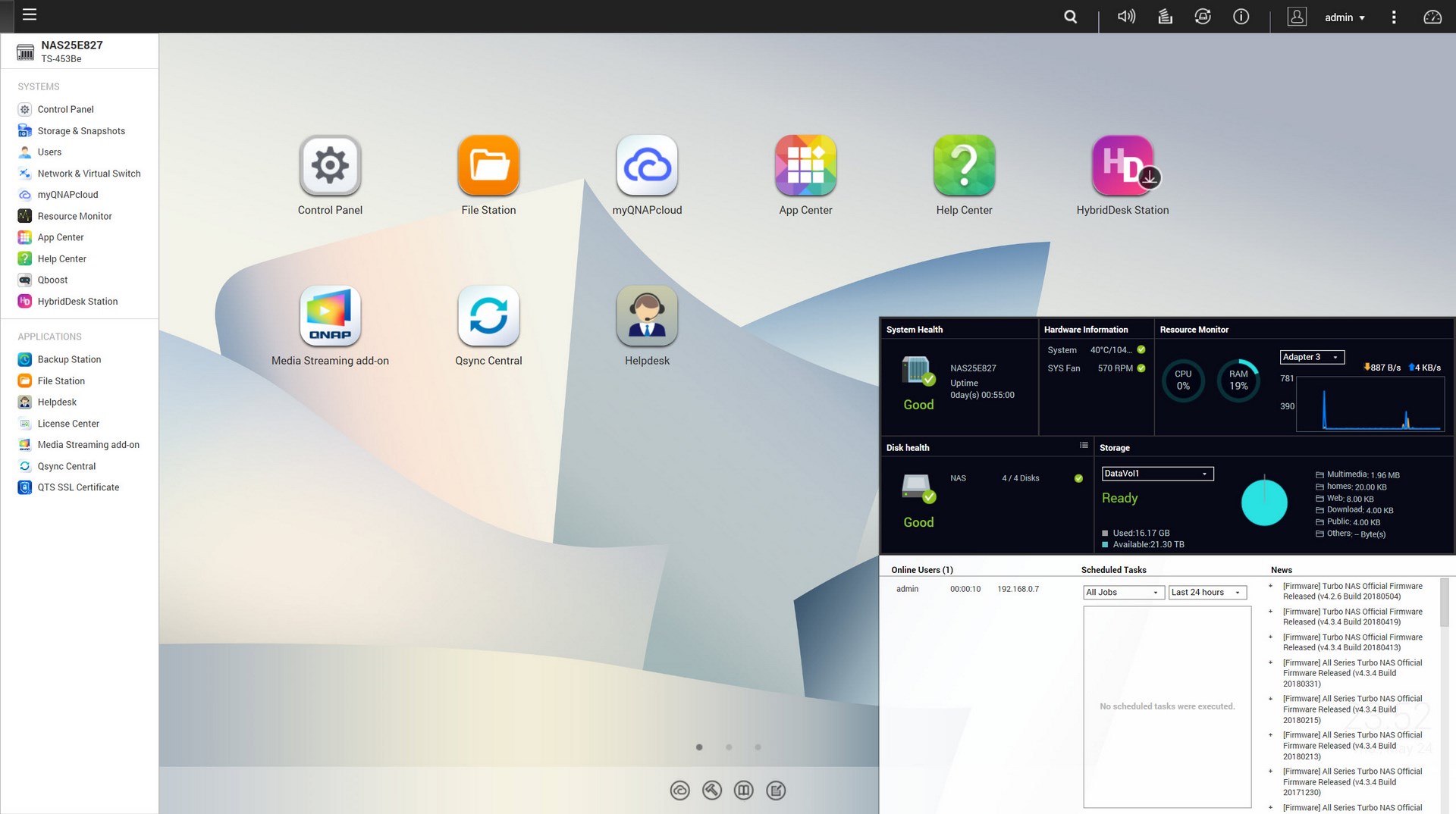The width and height of the screenshot is (1456, 814).
Task: Go to third desktop page dot
Action: pyautogui.click(x=758, y=747)
